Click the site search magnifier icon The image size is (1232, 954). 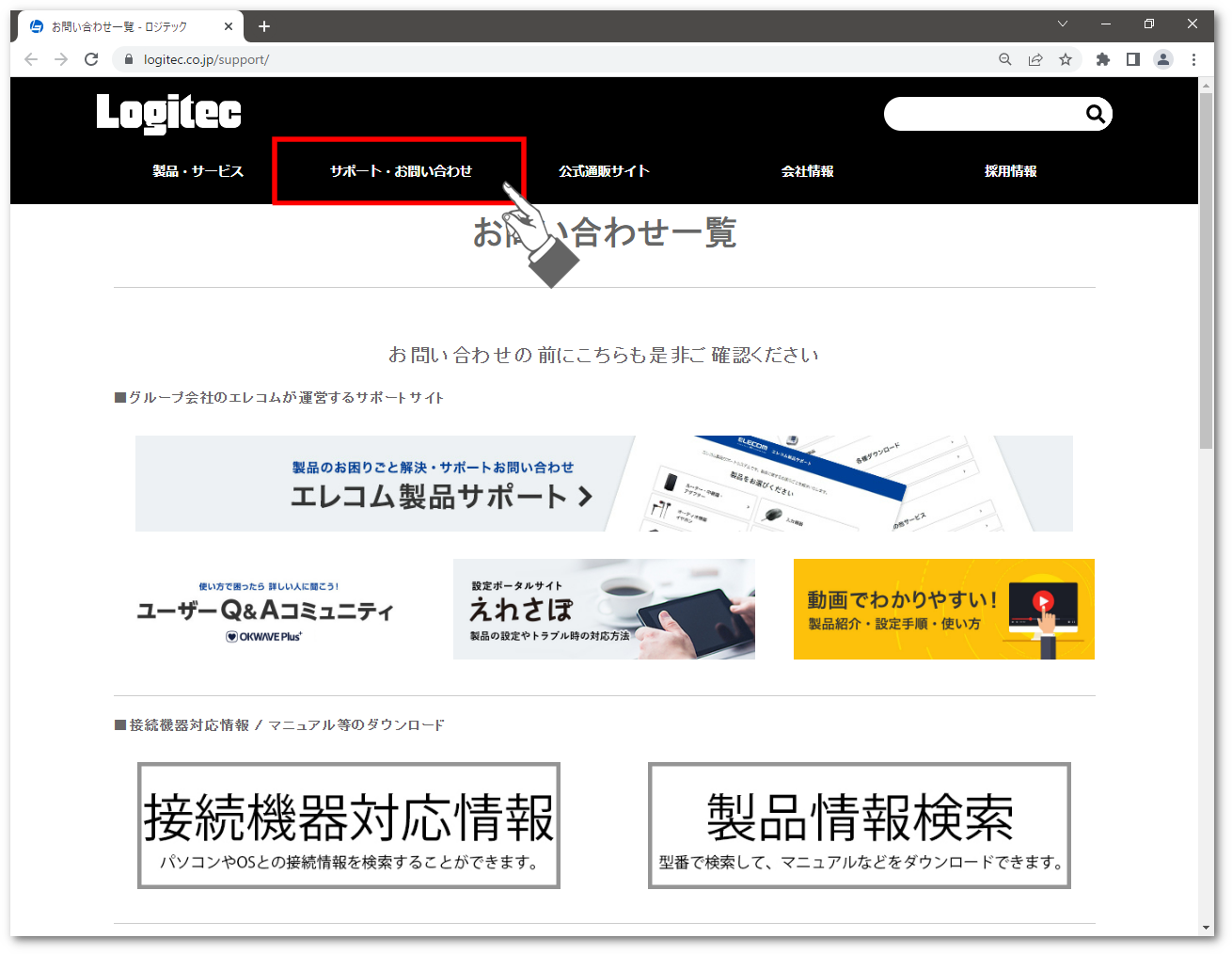pyautogui.click(x=1095, y=114)
